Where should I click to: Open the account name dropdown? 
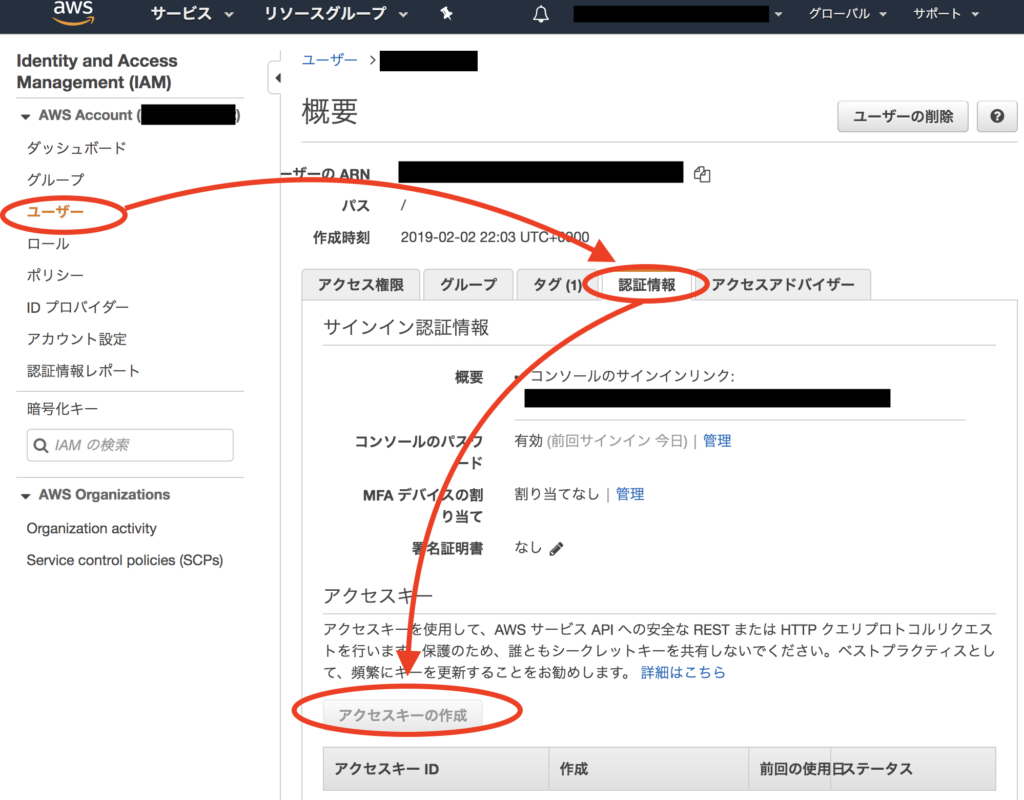[678, 14]
